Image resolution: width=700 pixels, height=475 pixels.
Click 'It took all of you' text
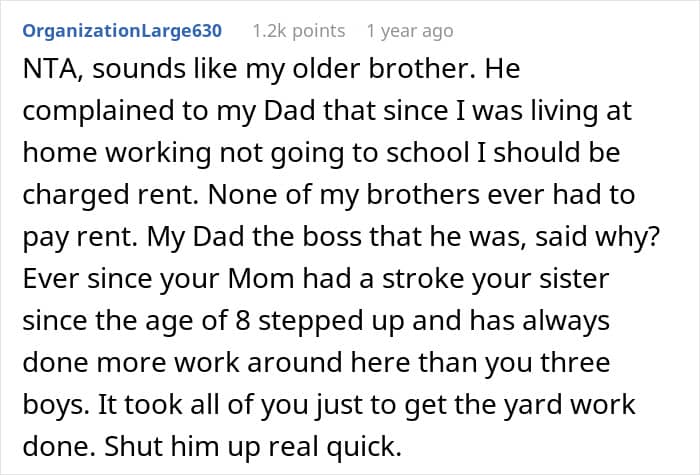[203, 405]
